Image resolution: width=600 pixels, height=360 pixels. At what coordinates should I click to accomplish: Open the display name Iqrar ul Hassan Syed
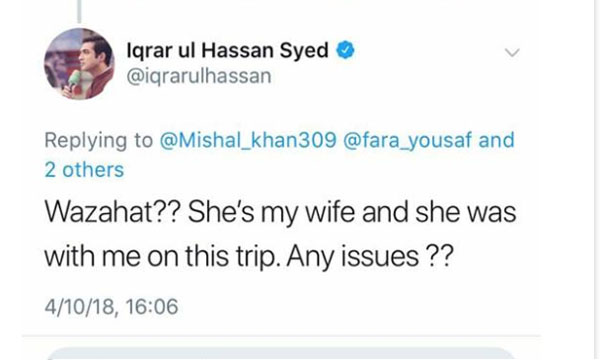click(227, 50)
